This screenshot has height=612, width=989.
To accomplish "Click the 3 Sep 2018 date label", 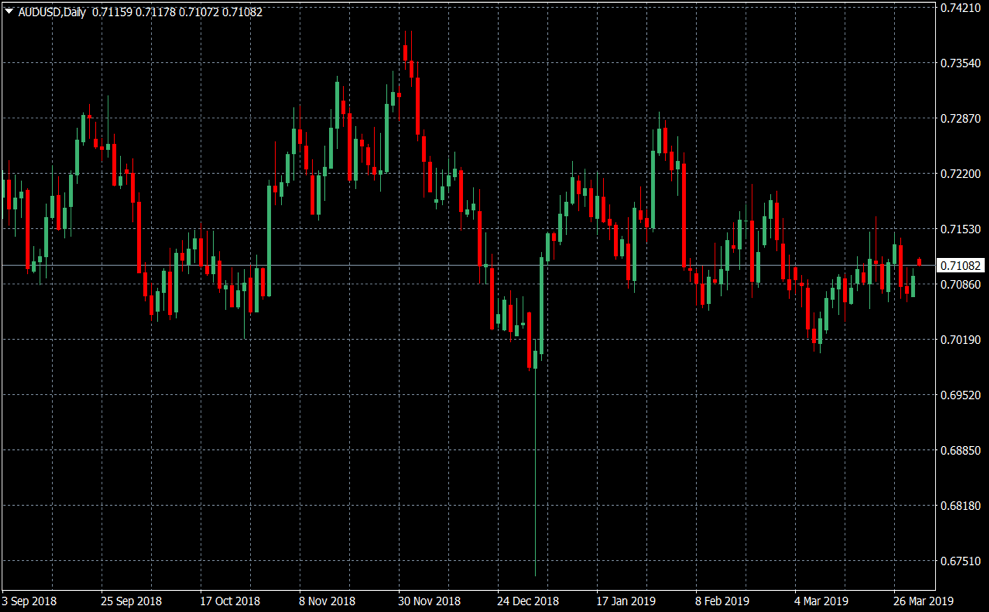I will pyautogui.click(x=29, y=601).
